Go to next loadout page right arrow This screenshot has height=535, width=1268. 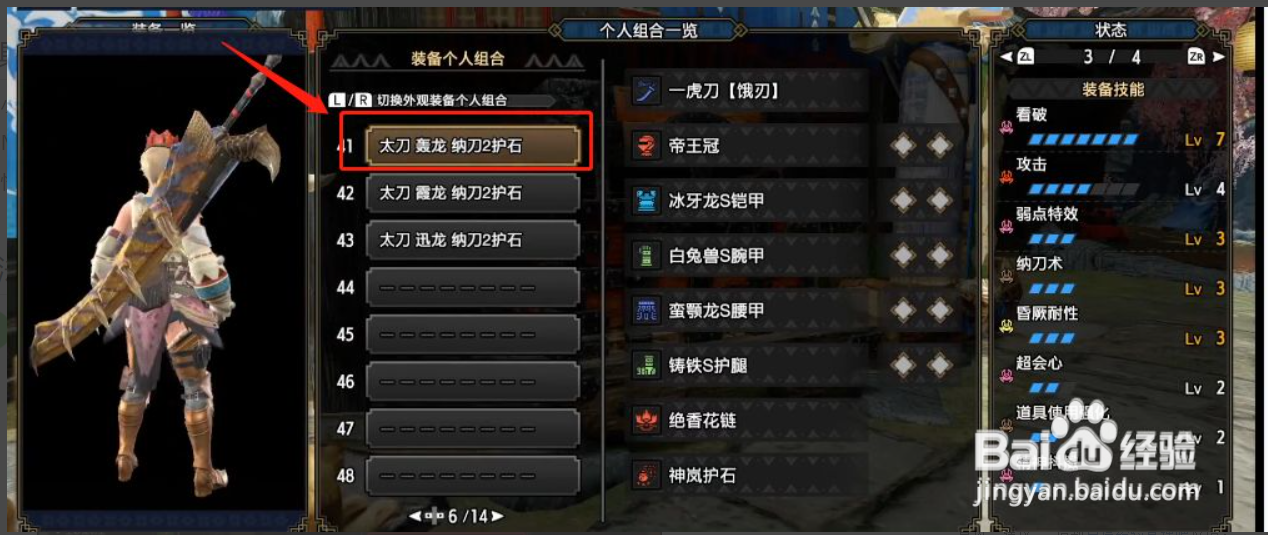[x=496, y=516]
